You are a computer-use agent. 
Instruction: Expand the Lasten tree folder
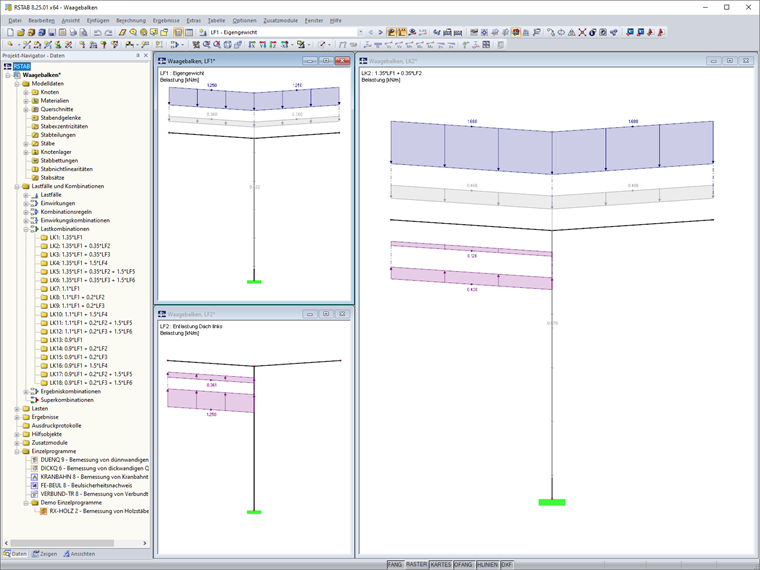pos(17,409)
